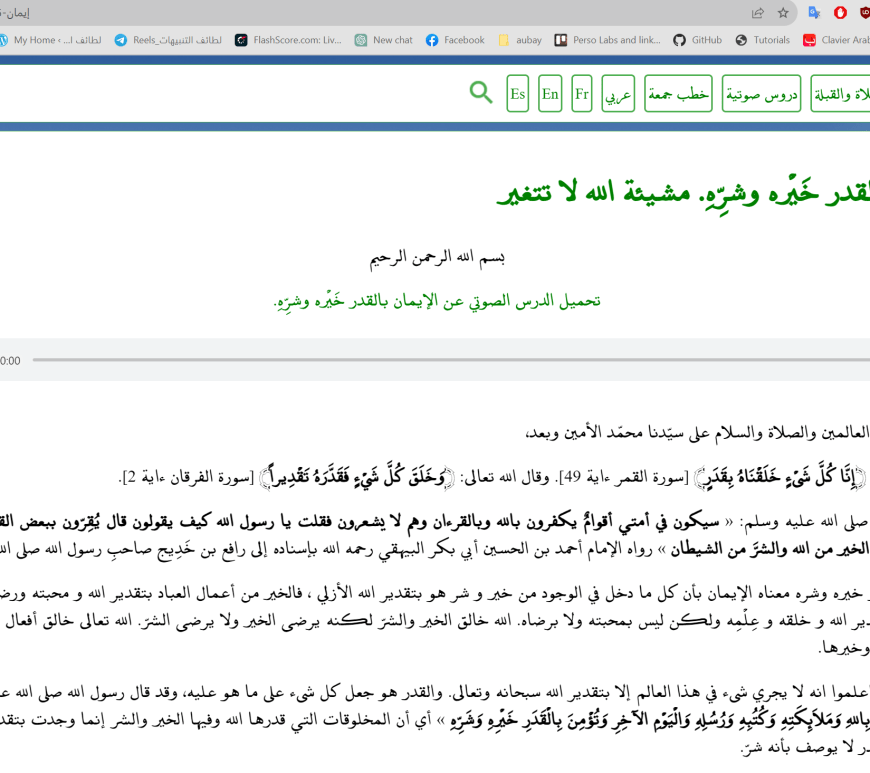Select the عربي language button
This screenshot has height=773, width=870.
tap(618, 94)
